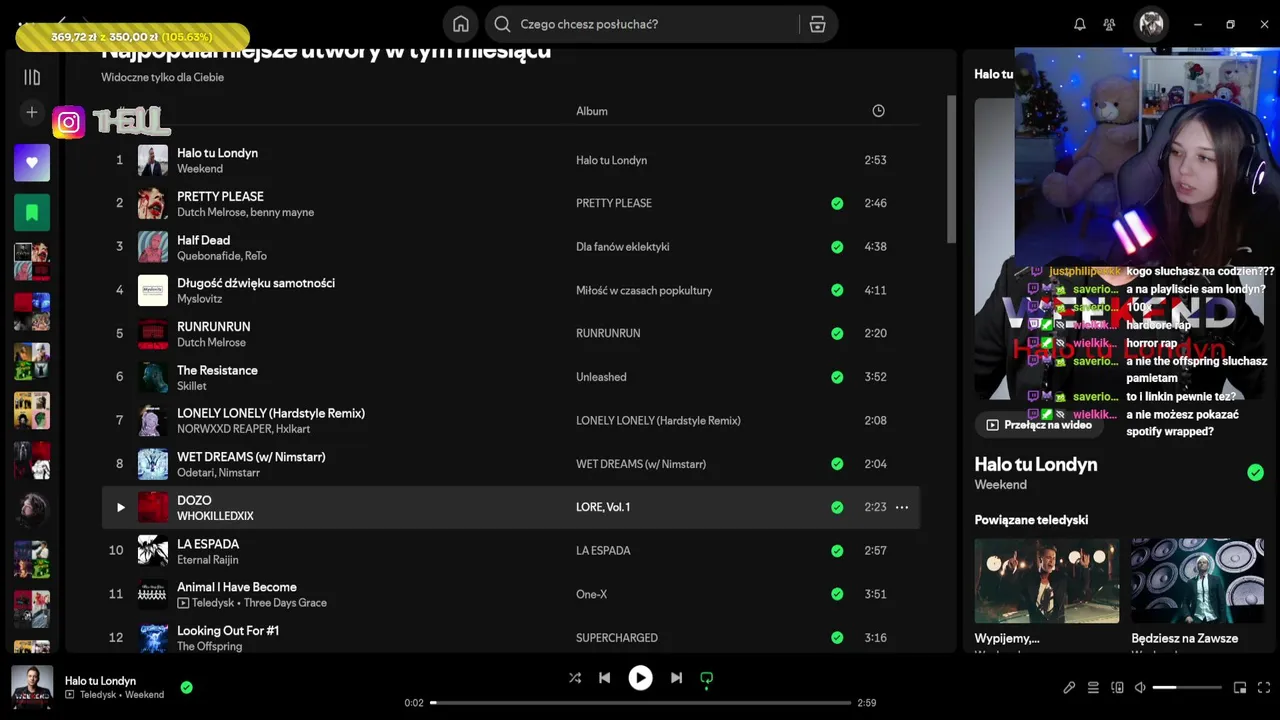This screenshot has height=720, width=1280.
Task: Click Half Dead album art thumbnail
Action: tap(153, 247)
